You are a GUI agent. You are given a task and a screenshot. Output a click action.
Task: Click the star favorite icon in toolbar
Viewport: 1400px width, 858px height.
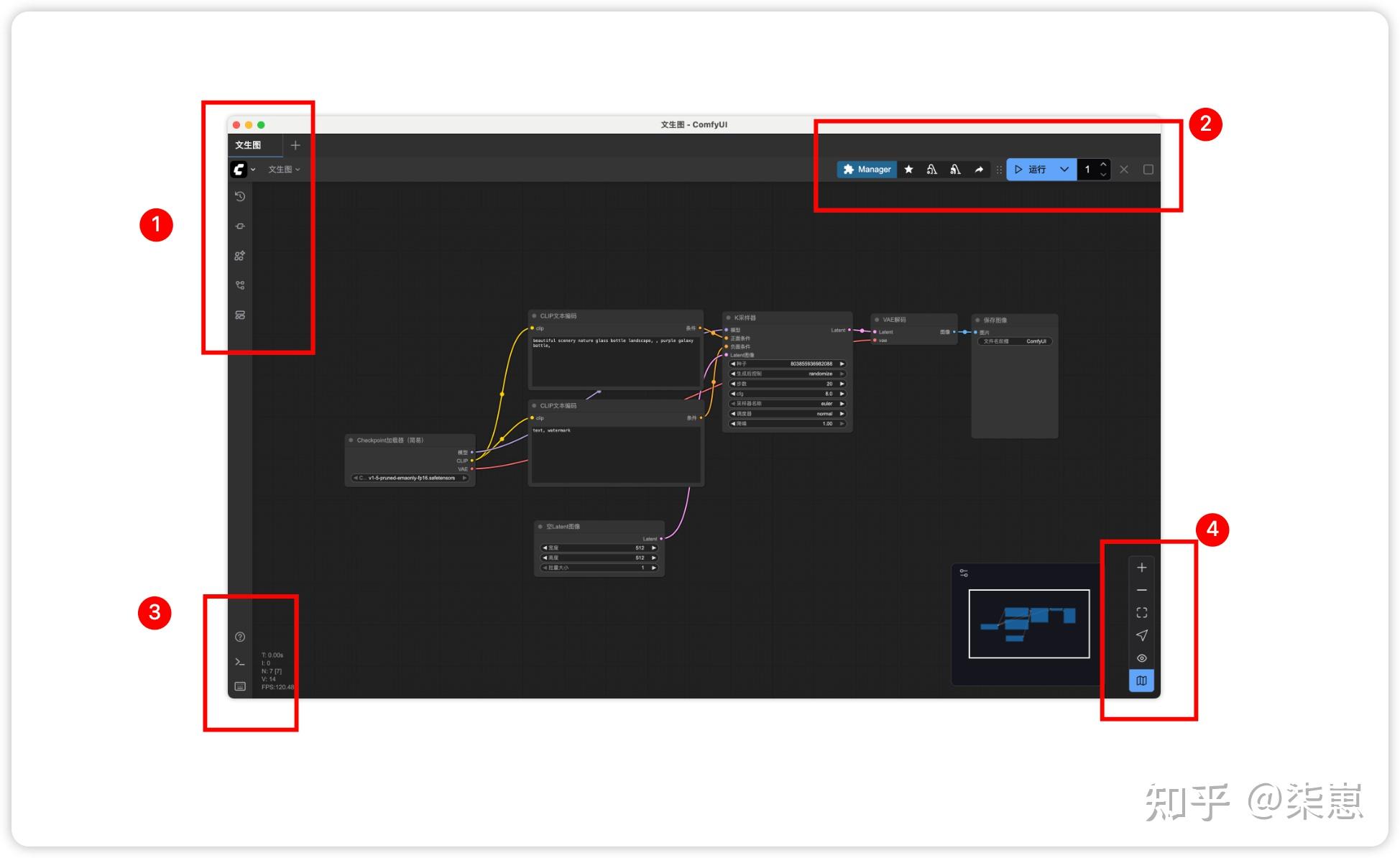click(x=908, y=170)
